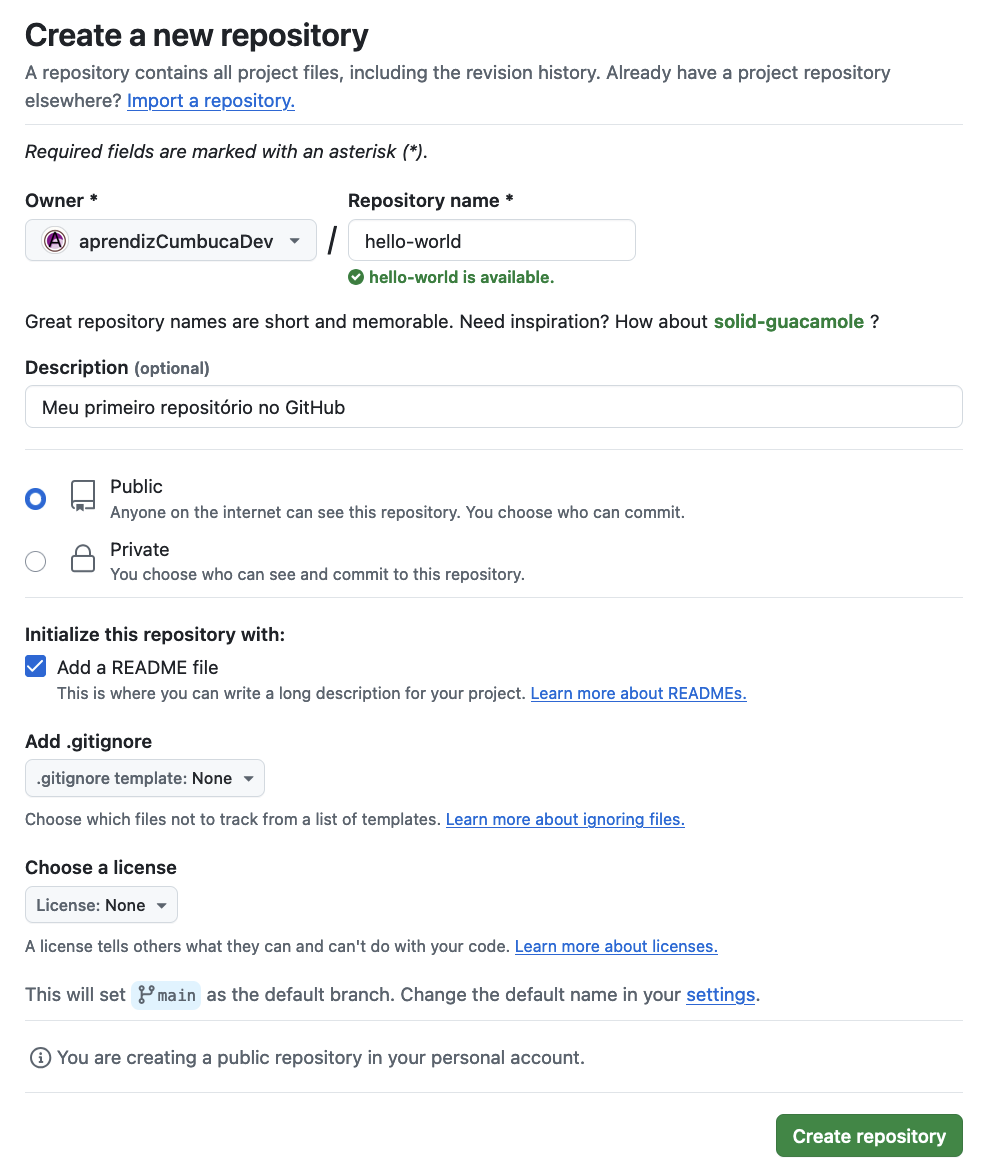The width and height of the screenshot is (988, 1176).
Task: Click the solid-guacamole name suggestion
Action: tap(789, 321)
